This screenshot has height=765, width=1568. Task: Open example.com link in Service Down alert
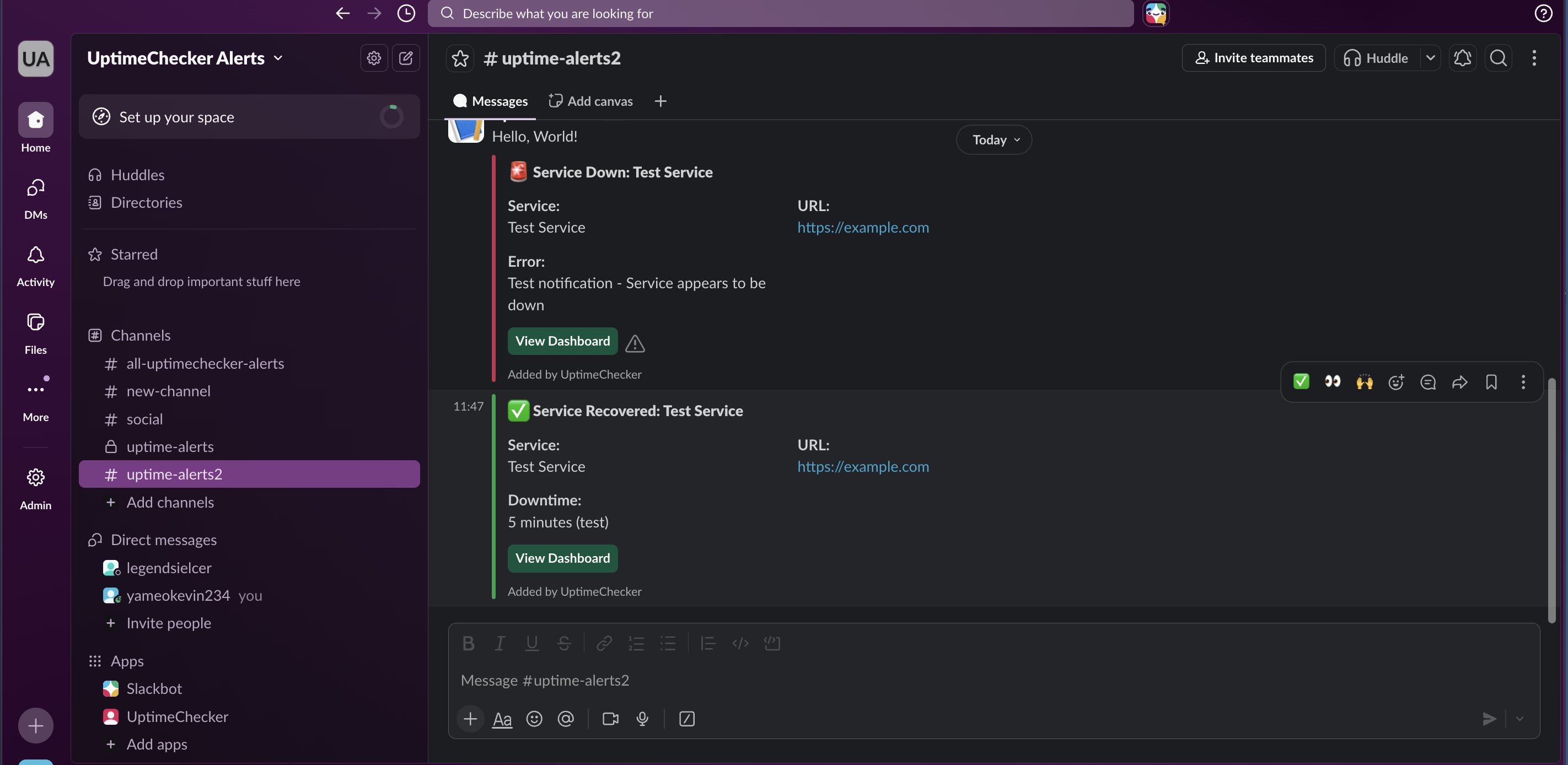click(862, 228)
